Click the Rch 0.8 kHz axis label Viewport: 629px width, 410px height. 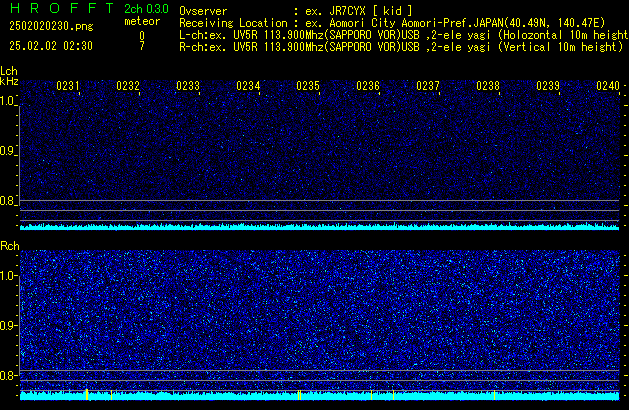tap(7, 375)
